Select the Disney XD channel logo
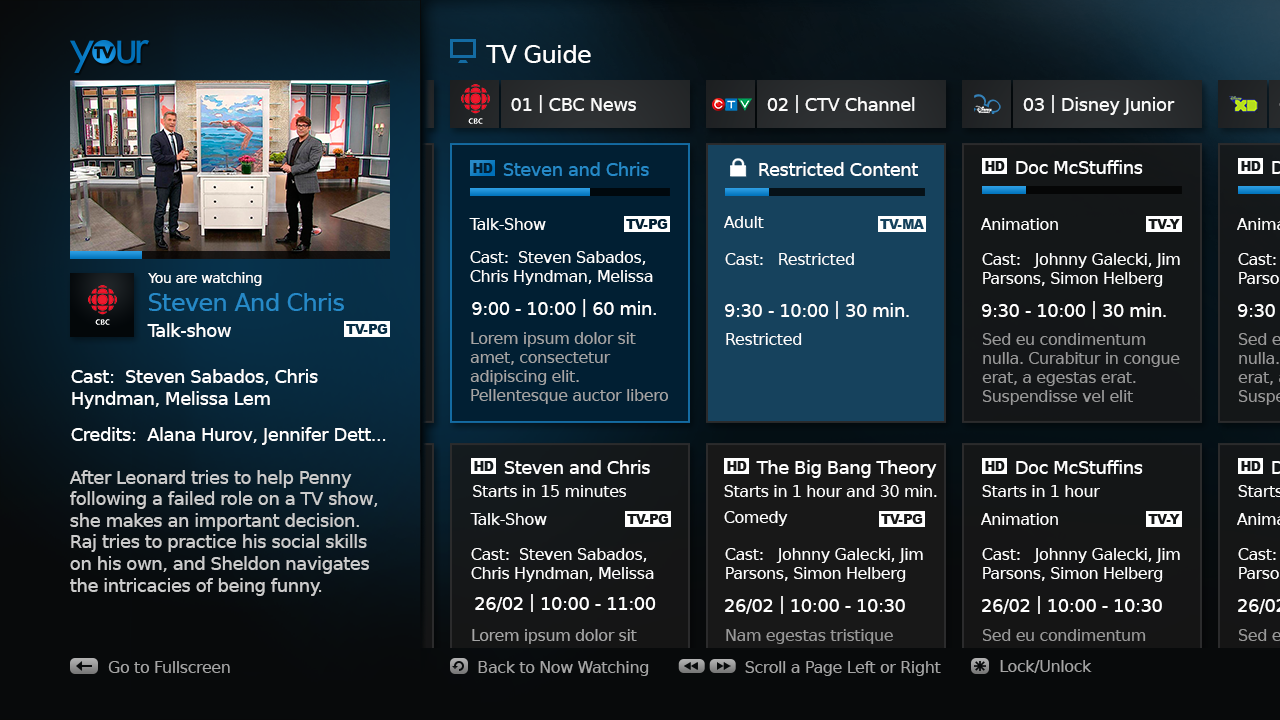 [x=1243, y=104]
